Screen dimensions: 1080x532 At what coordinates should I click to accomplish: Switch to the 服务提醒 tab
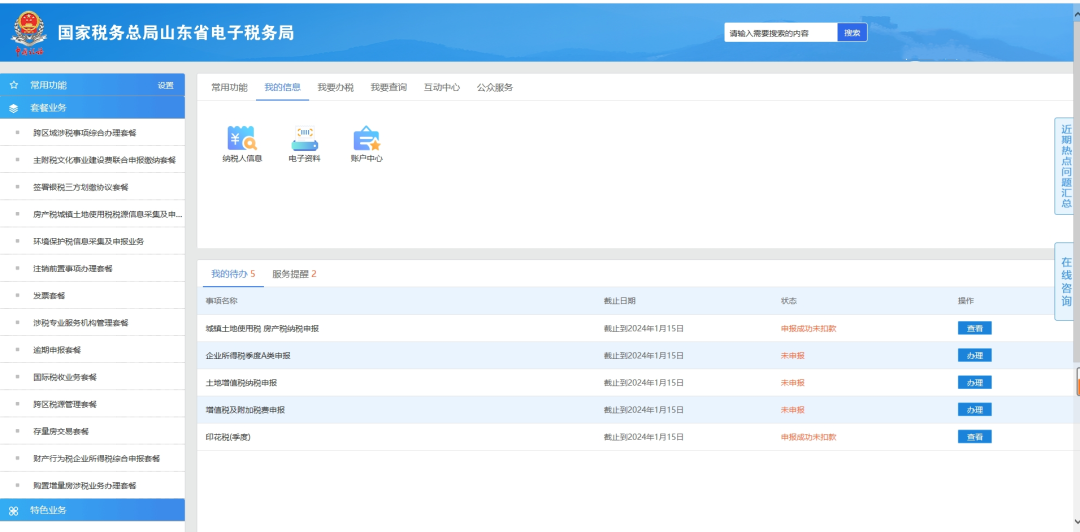pos(294,274)
